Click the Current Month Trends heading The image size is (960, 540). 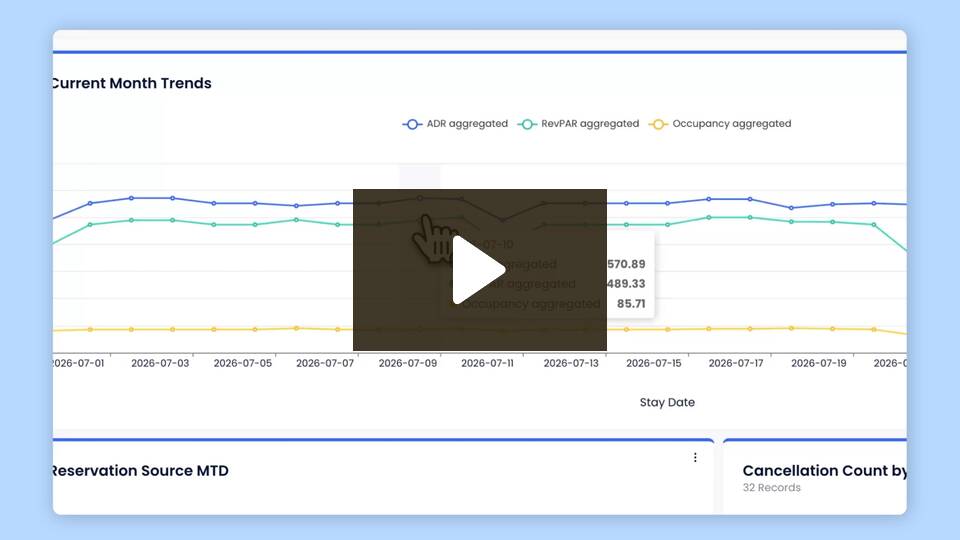click(x=132, y=83)
